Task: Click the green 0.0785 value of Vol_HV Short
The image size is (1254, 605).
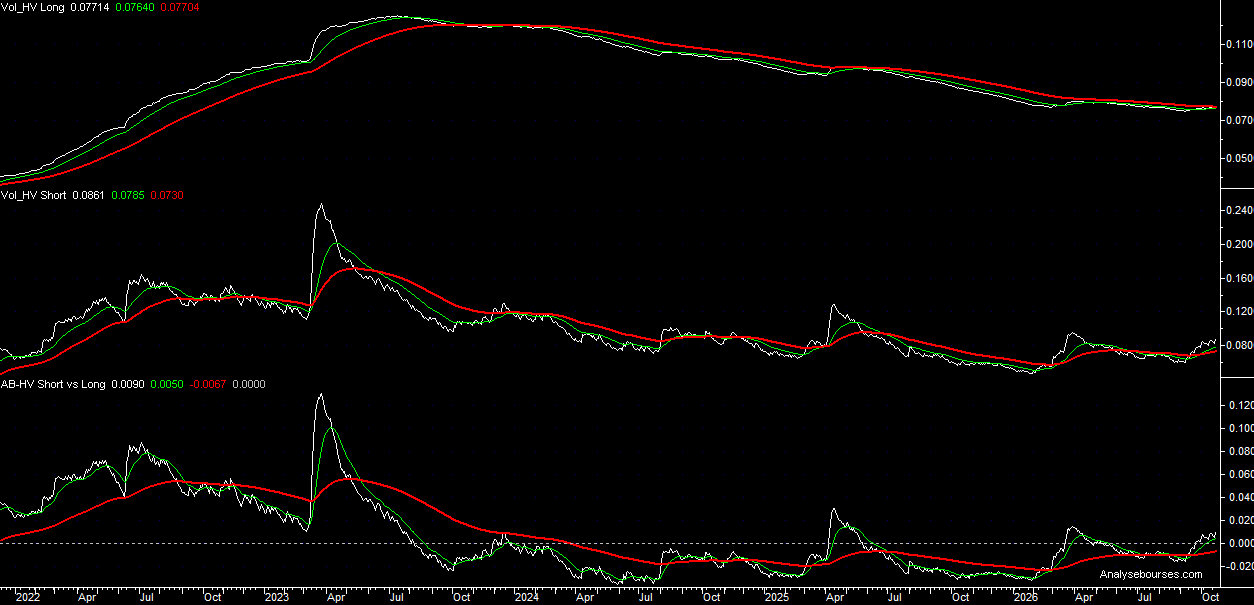Action: tap(128, 195)
